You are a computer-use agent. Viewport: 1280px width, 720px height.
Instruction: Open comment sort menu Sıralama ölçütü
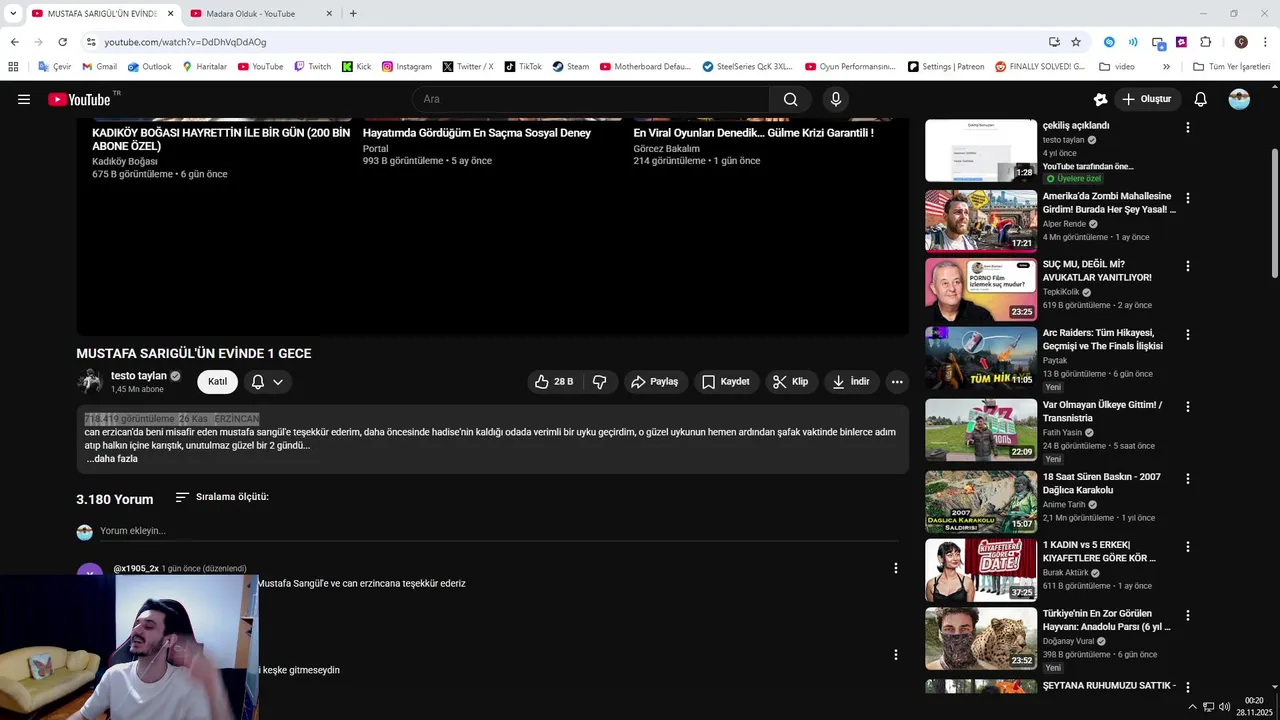coord(222,497)
